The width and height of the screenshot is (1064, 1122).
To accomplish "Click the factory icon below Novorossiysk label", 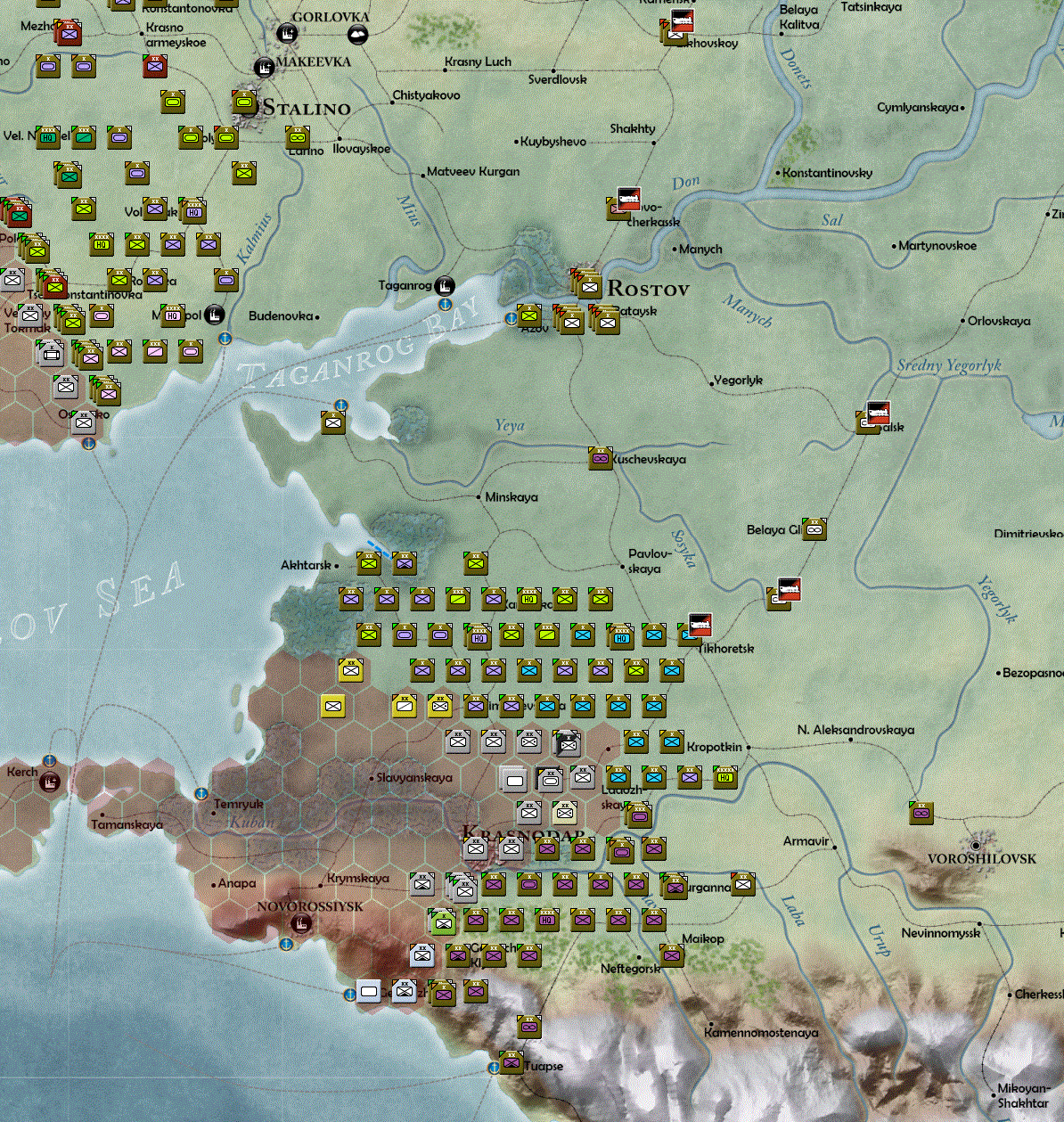I will [x=302, y=923].
